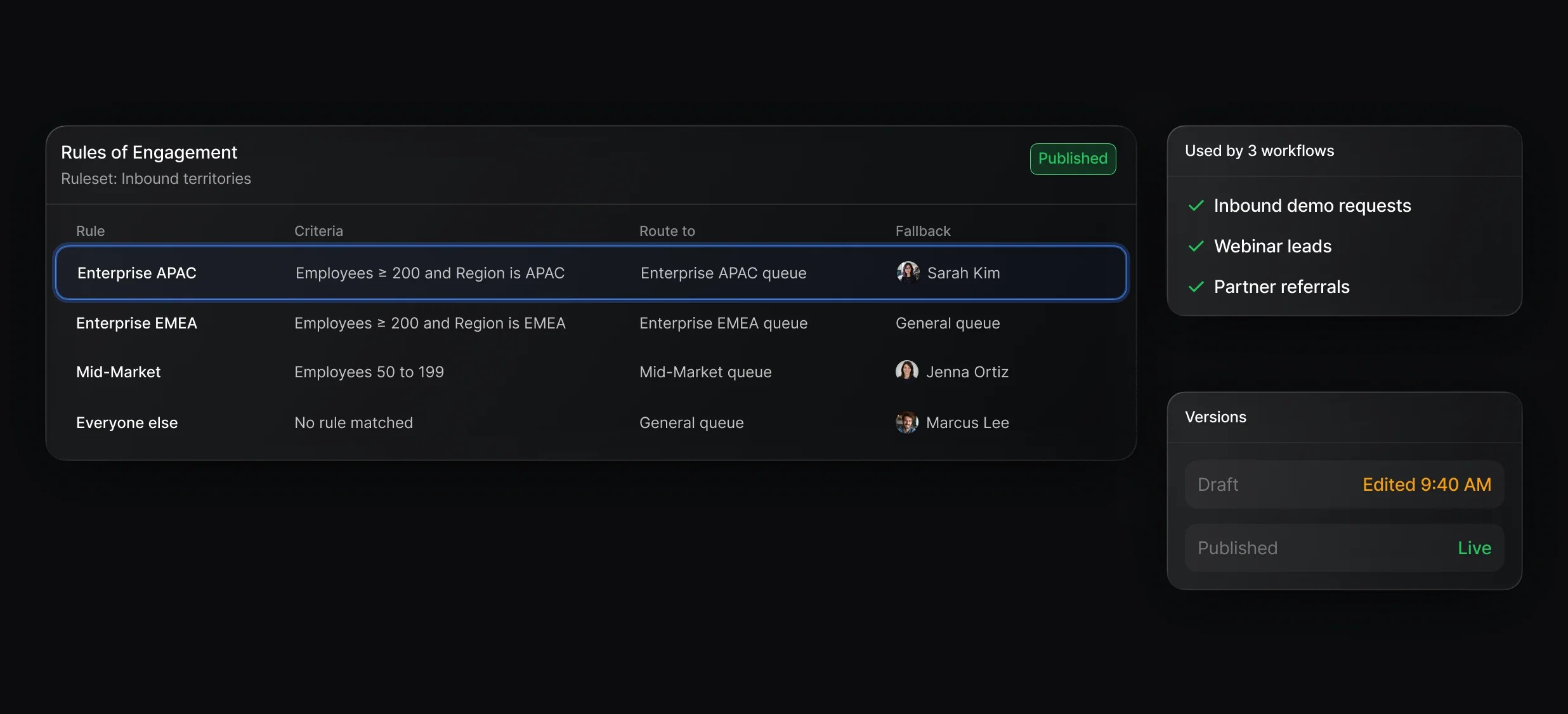Click 'General queue' fallback in Enterprise EMEA row
This screenshot has height=714, width=1568.
pyautogui.click(x=948, y=323)
